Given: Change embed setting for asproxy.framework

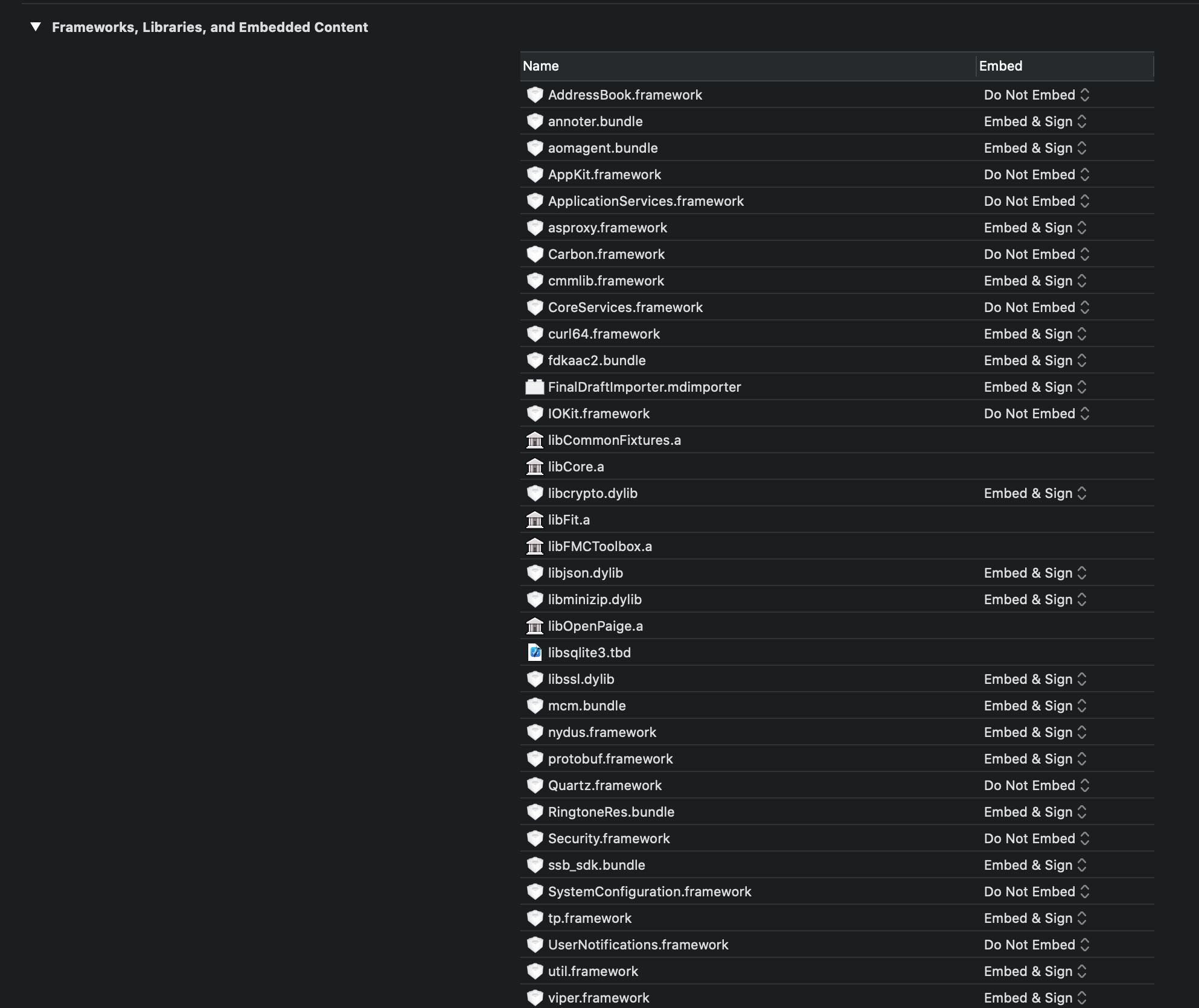Looking at the screenshot, I should pyautogui.click(x=1035, y=228).
